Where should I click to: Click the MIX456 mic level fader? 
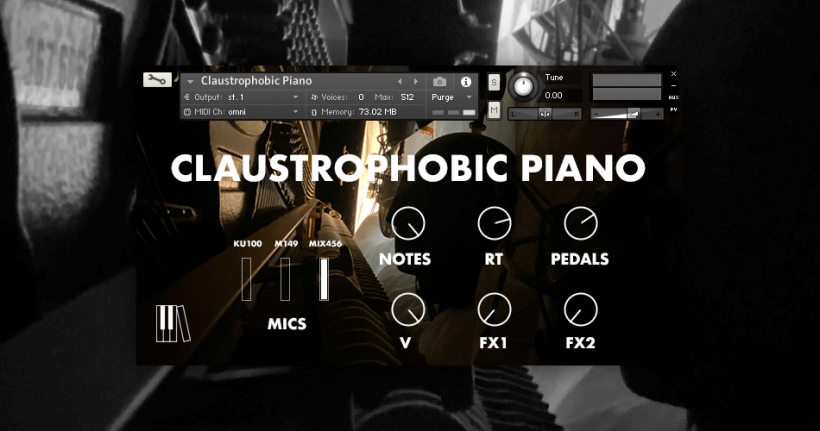click(324, 279)
